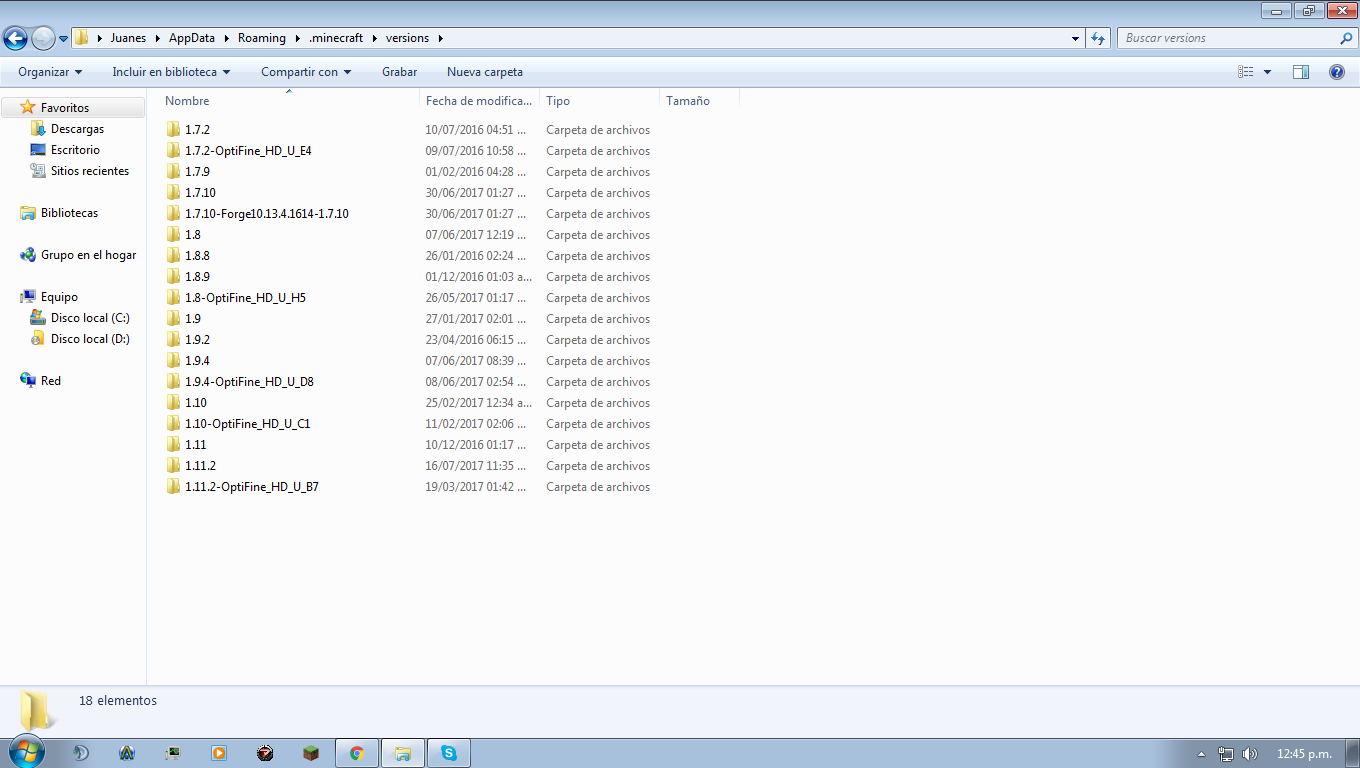The height and width of the screenshot is (768, 1360).
Task: Select the folder named 1.9
Action: click(193, 319)
